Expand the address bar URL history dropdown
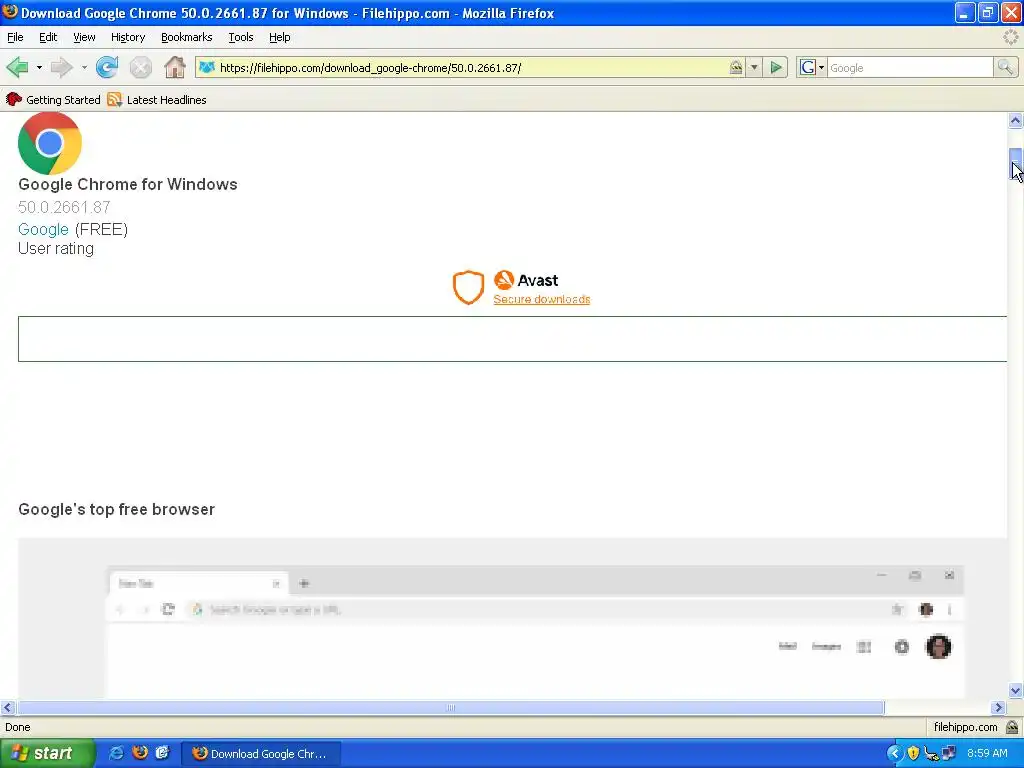Viewport: 1024px width, 768px height. click(754, 67)
